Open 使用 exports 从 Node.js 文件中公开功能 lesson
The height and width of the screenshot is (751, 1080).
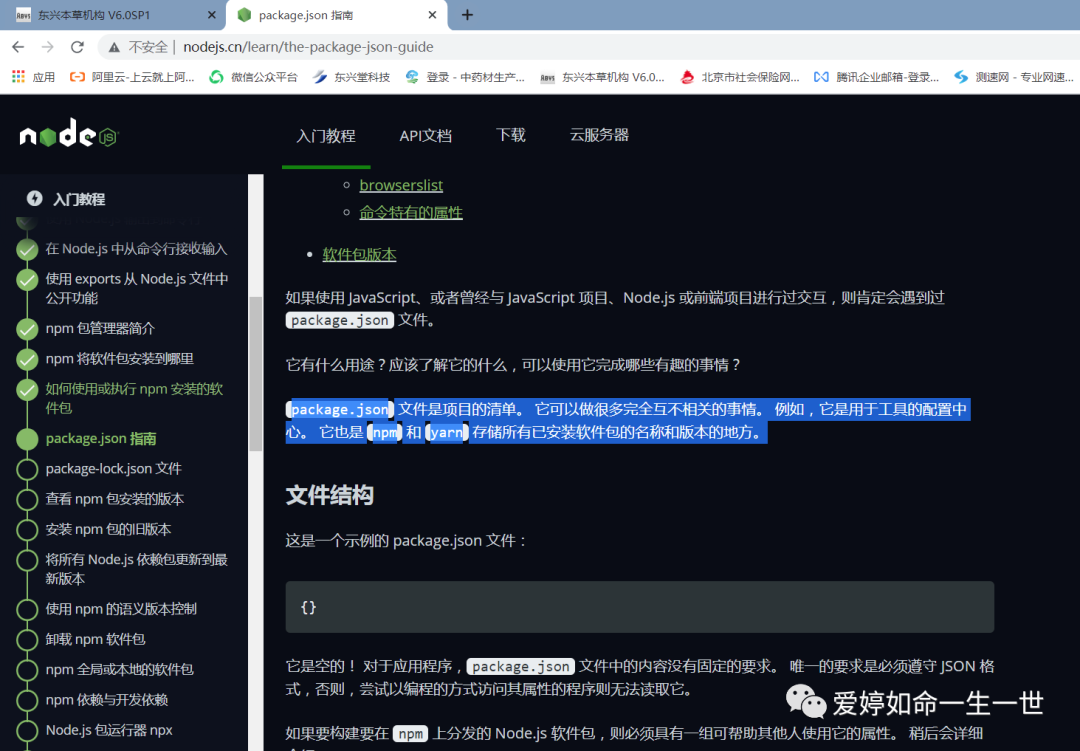(137, 288)
